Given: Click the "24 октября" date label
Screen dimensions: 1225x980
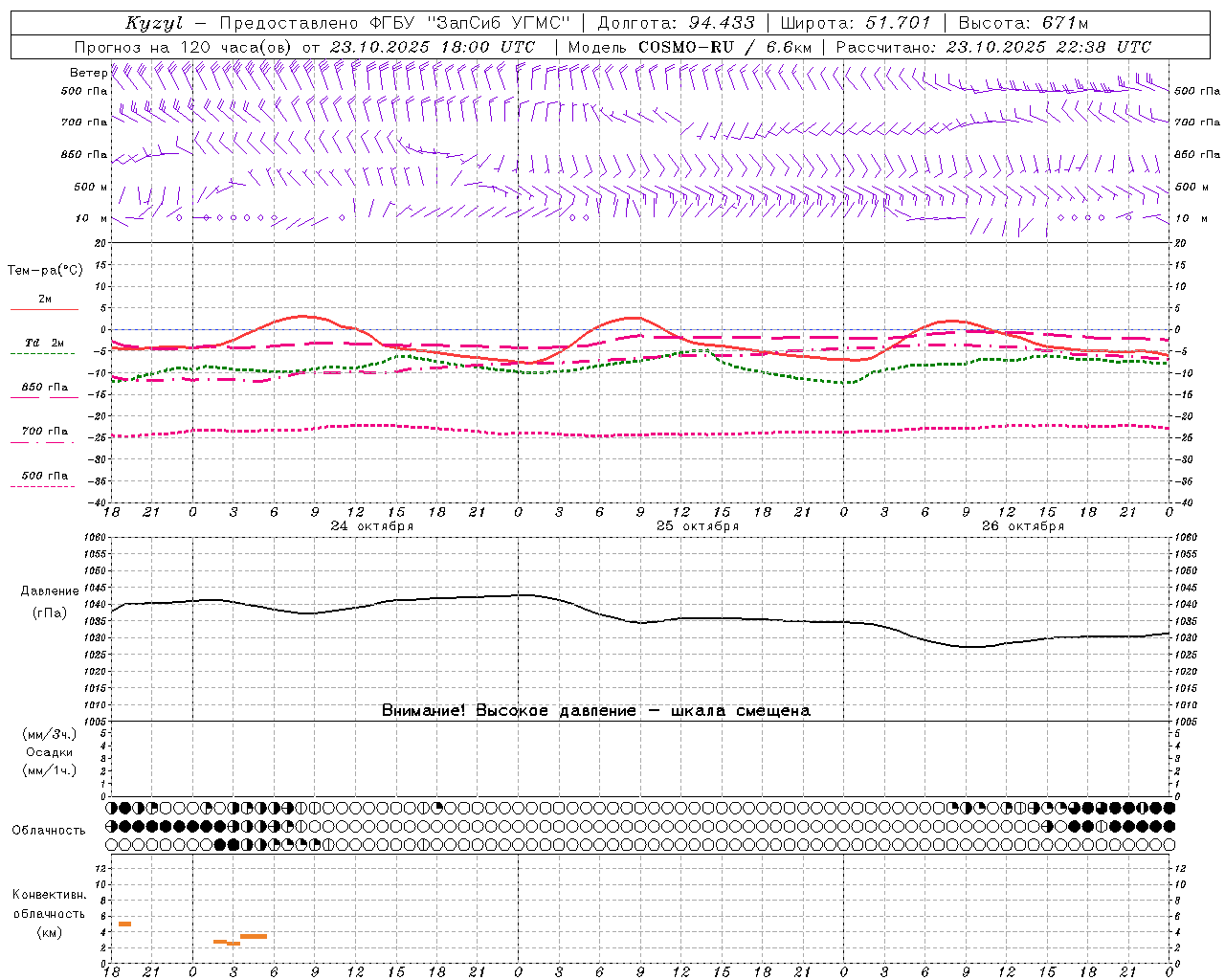Looking at the screenshot, I should pos(372,526).
